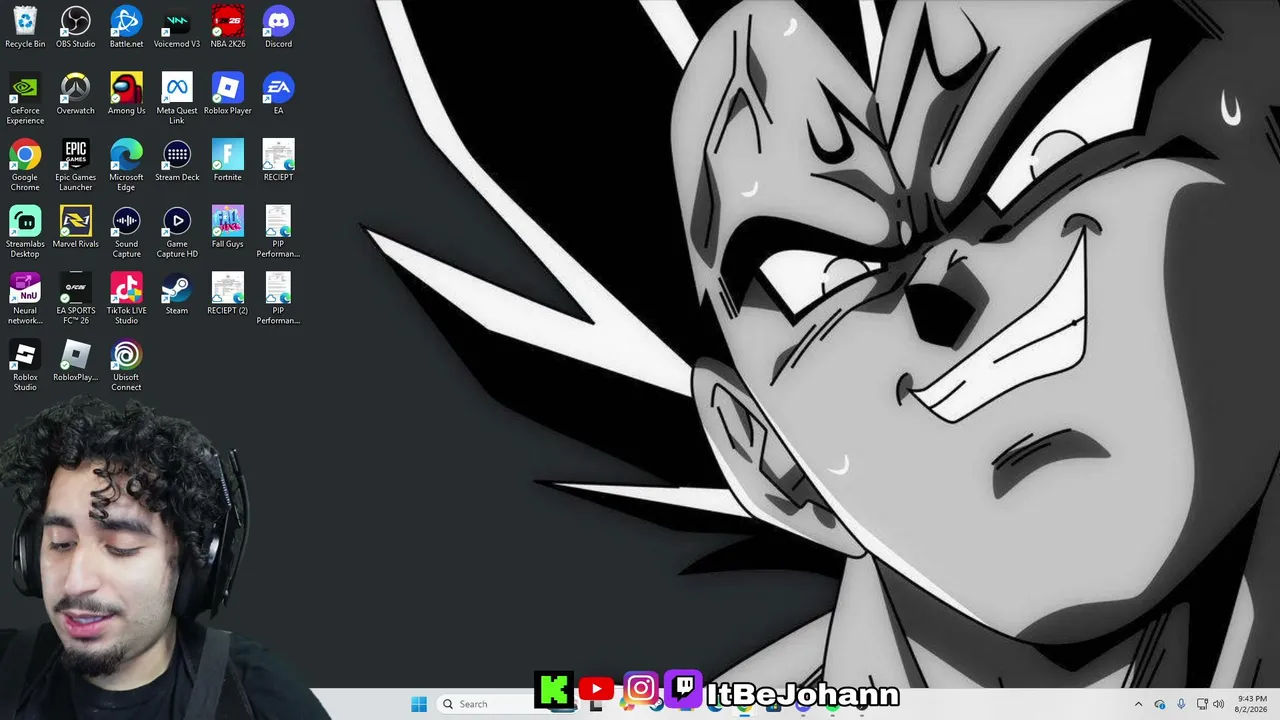The width and height of the screenshot is (1280, 720).
Task: Select the RECIEPT document file
Action: click(x=278, y=161)
